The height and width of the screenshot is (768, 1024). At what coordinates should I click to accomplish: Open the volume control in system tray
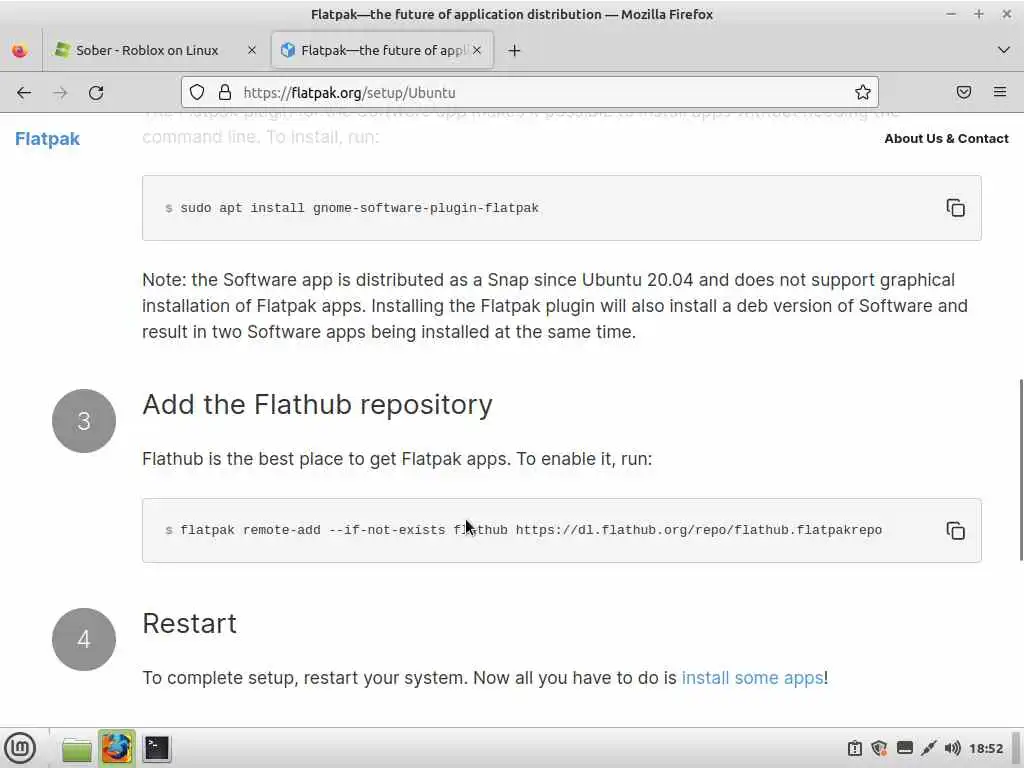coord(952,748)
